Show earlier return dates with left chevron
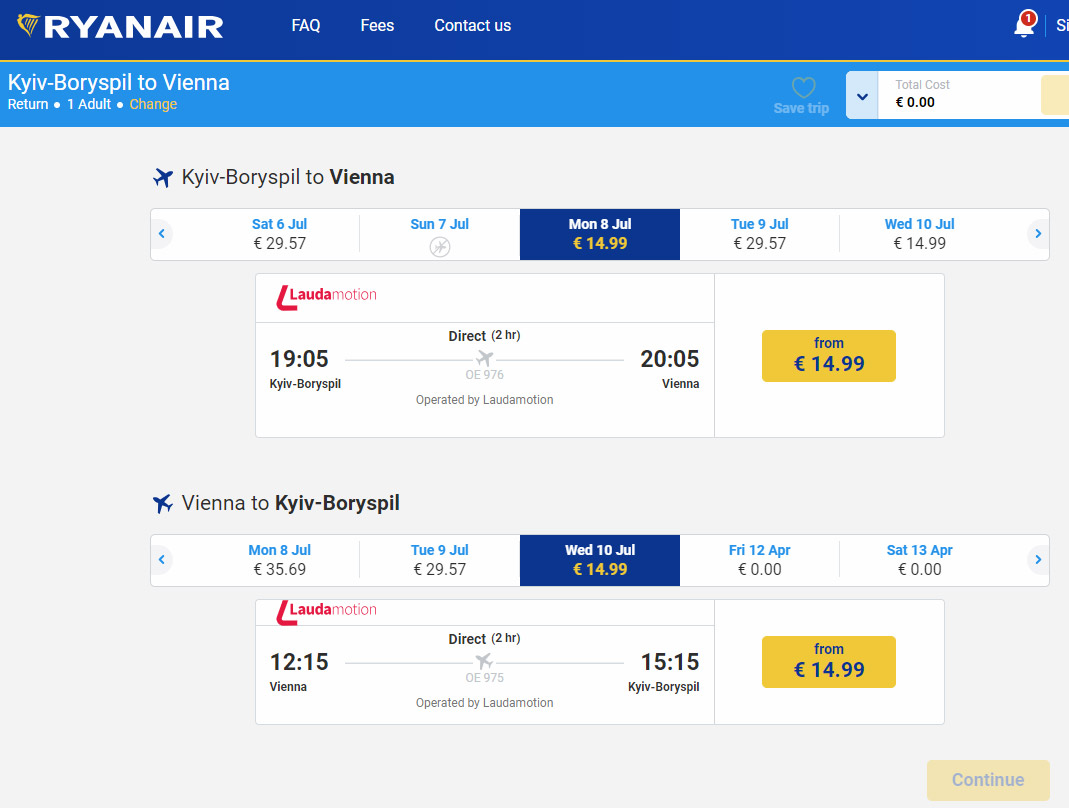 pos(162,560)
